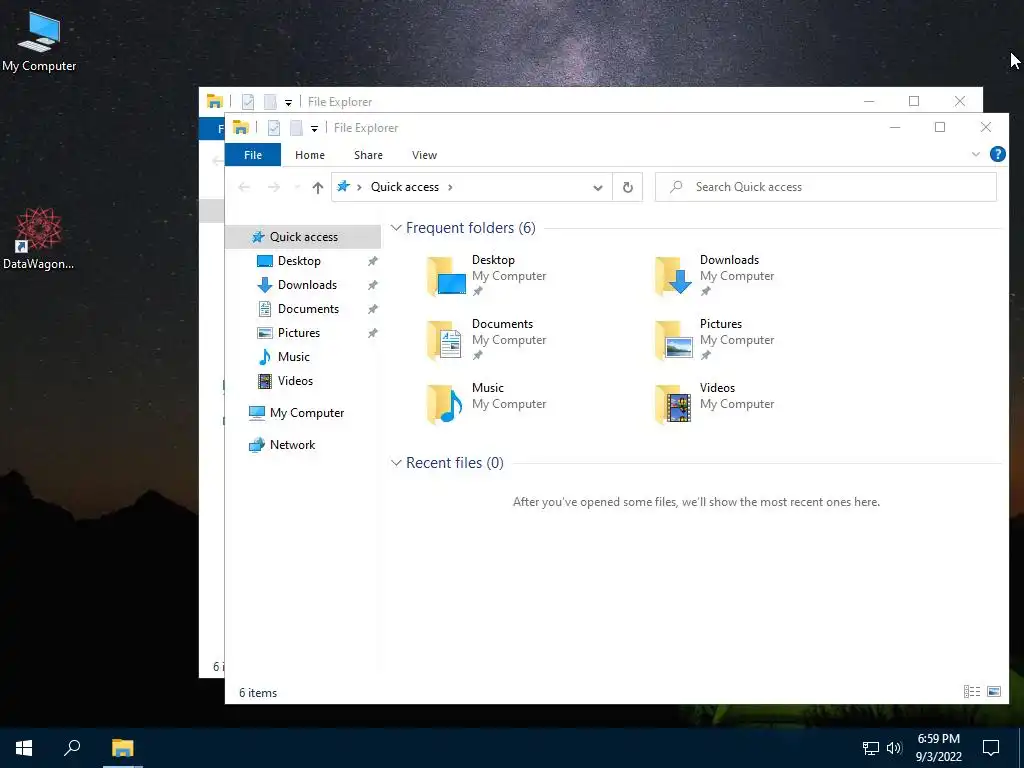Refresh the Quick access view
The height and width of the screenshot is (768, 1024).
628,187
